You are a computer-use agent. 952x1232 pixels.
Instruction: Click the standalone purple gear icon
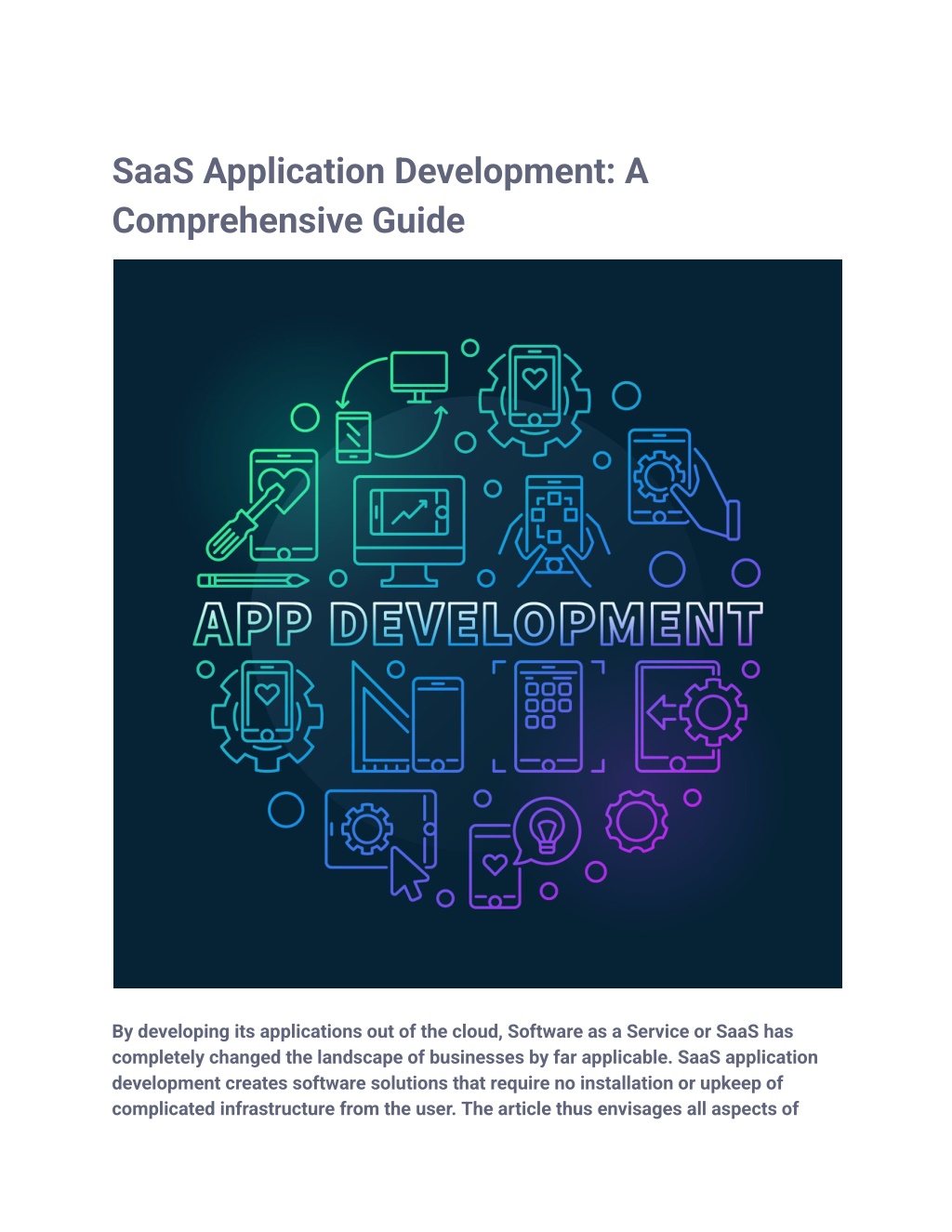click(x=637, y=821)
